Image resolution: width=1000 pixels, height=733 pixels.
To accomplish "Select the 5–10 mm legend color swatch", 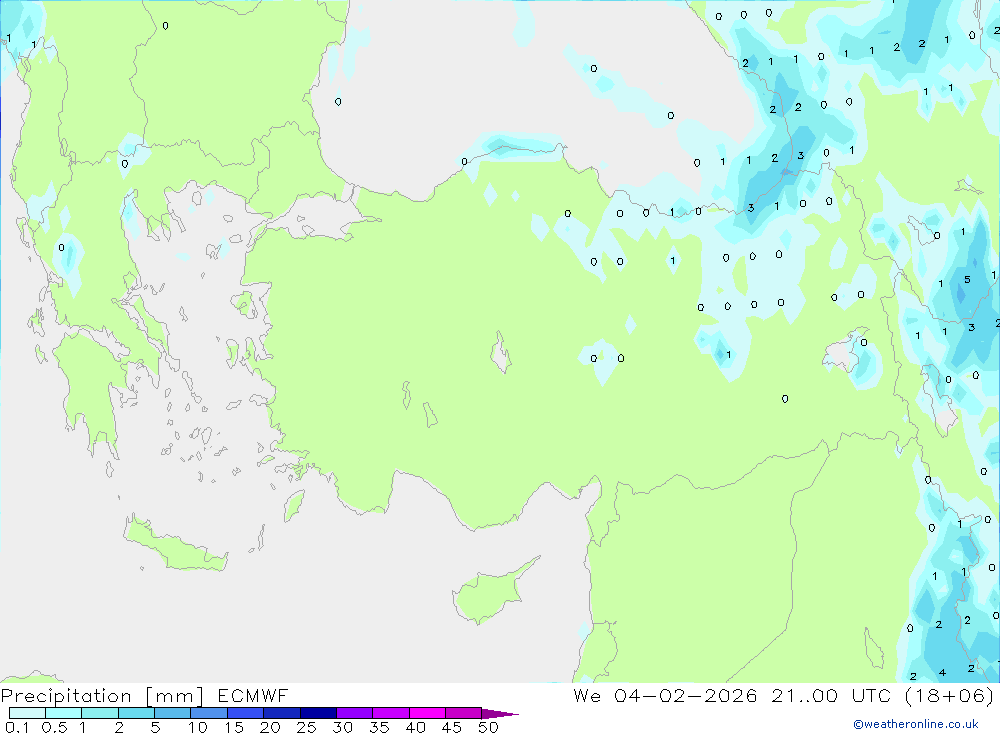I will (172, 713).
